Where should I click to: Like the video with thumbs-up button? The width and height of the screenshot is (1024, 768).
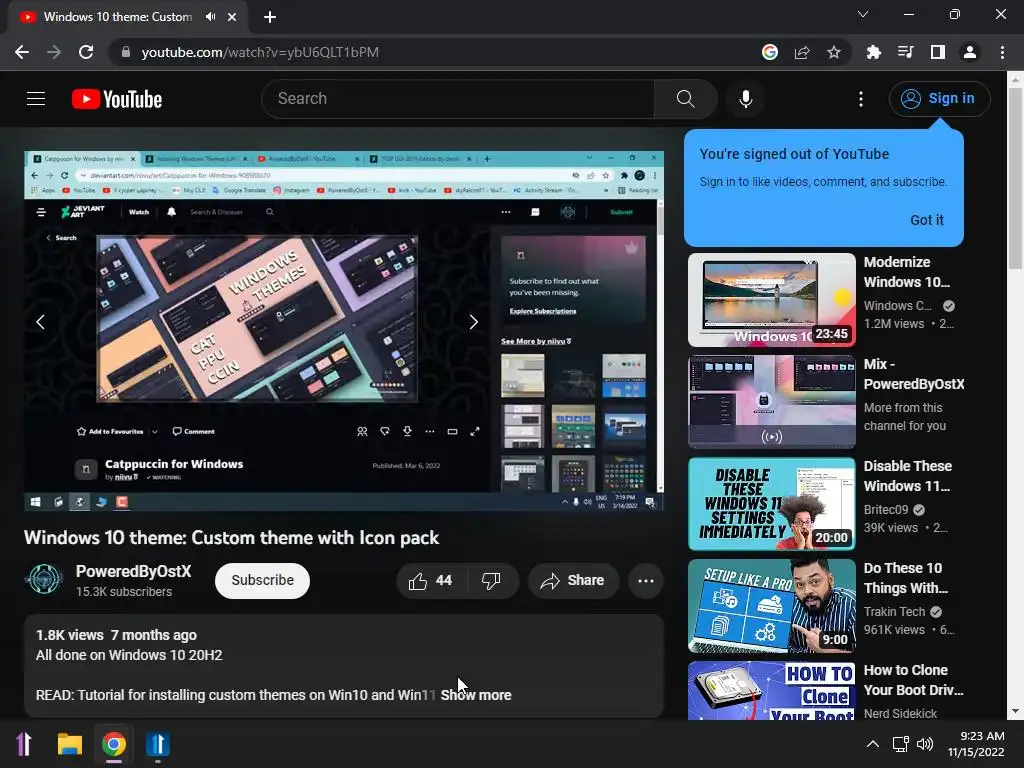point(430,581)
